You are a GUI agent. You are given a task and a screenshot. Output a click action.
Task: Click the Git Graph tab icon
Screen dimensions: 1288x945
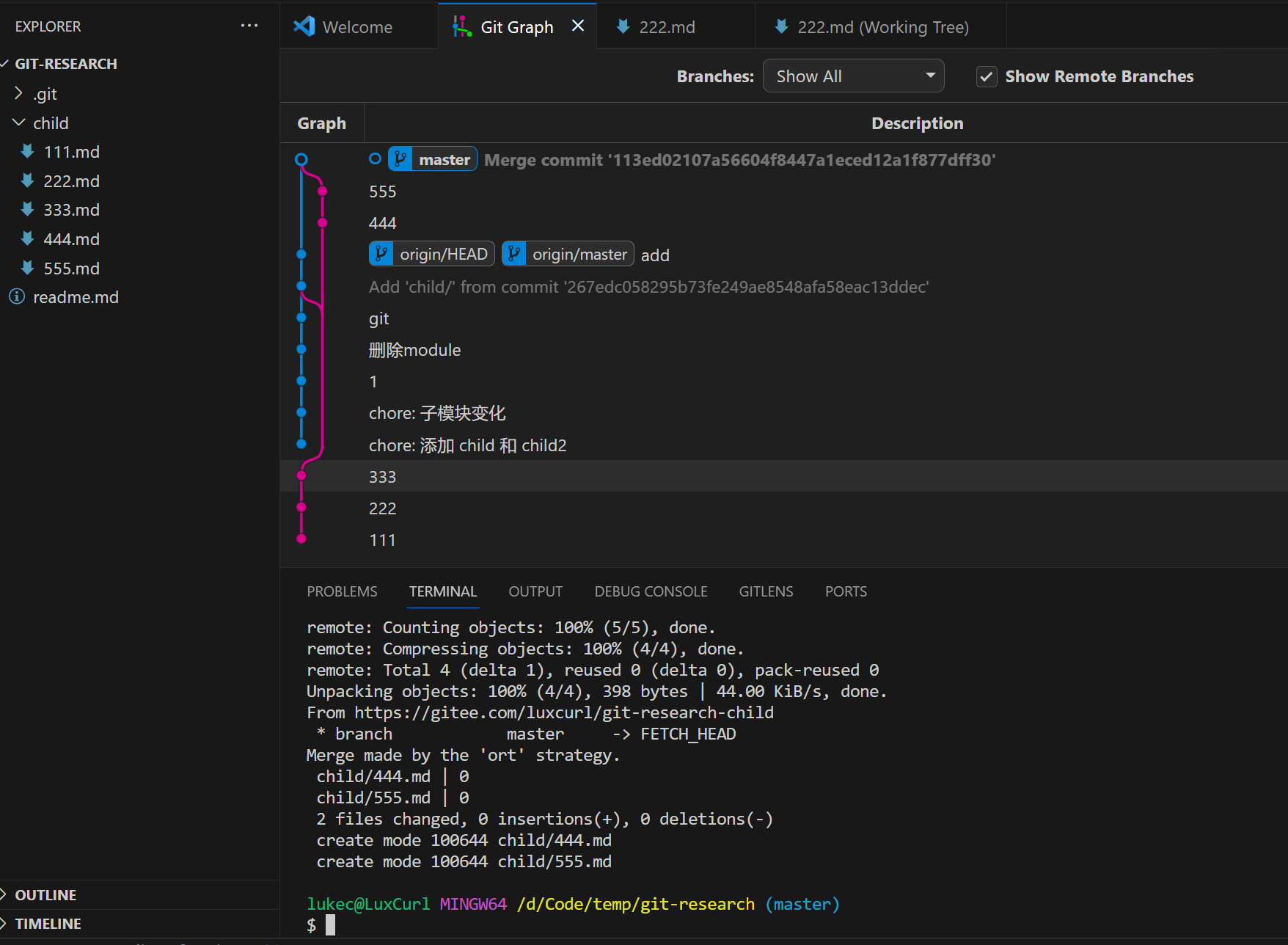(x=461, y=27)
